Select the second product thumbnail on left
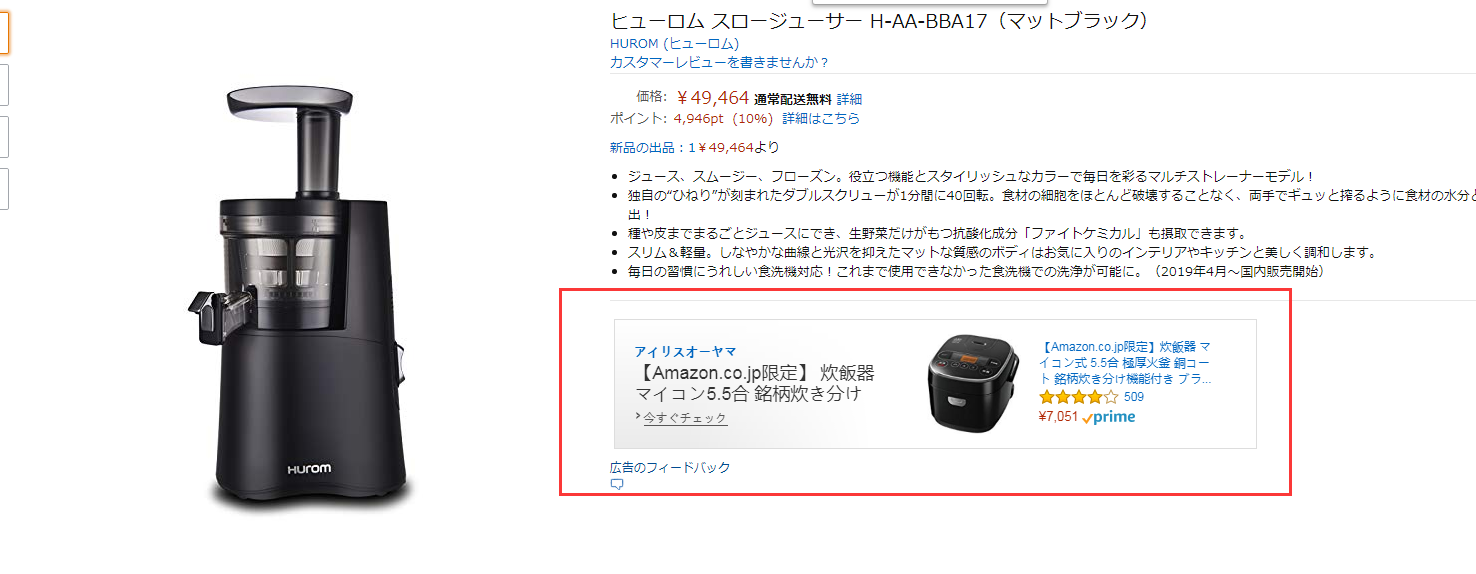The width and height of the screenshot is (1476, 574). (3, 85)
